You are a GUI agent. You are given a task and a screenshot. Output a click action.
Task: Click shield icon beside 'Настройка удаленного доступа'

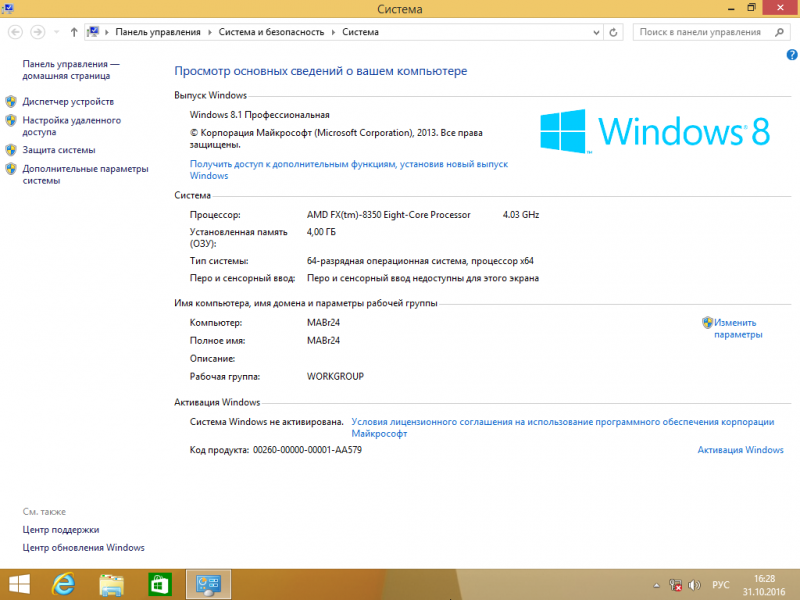pyautogui.click(x=11, y=120)
